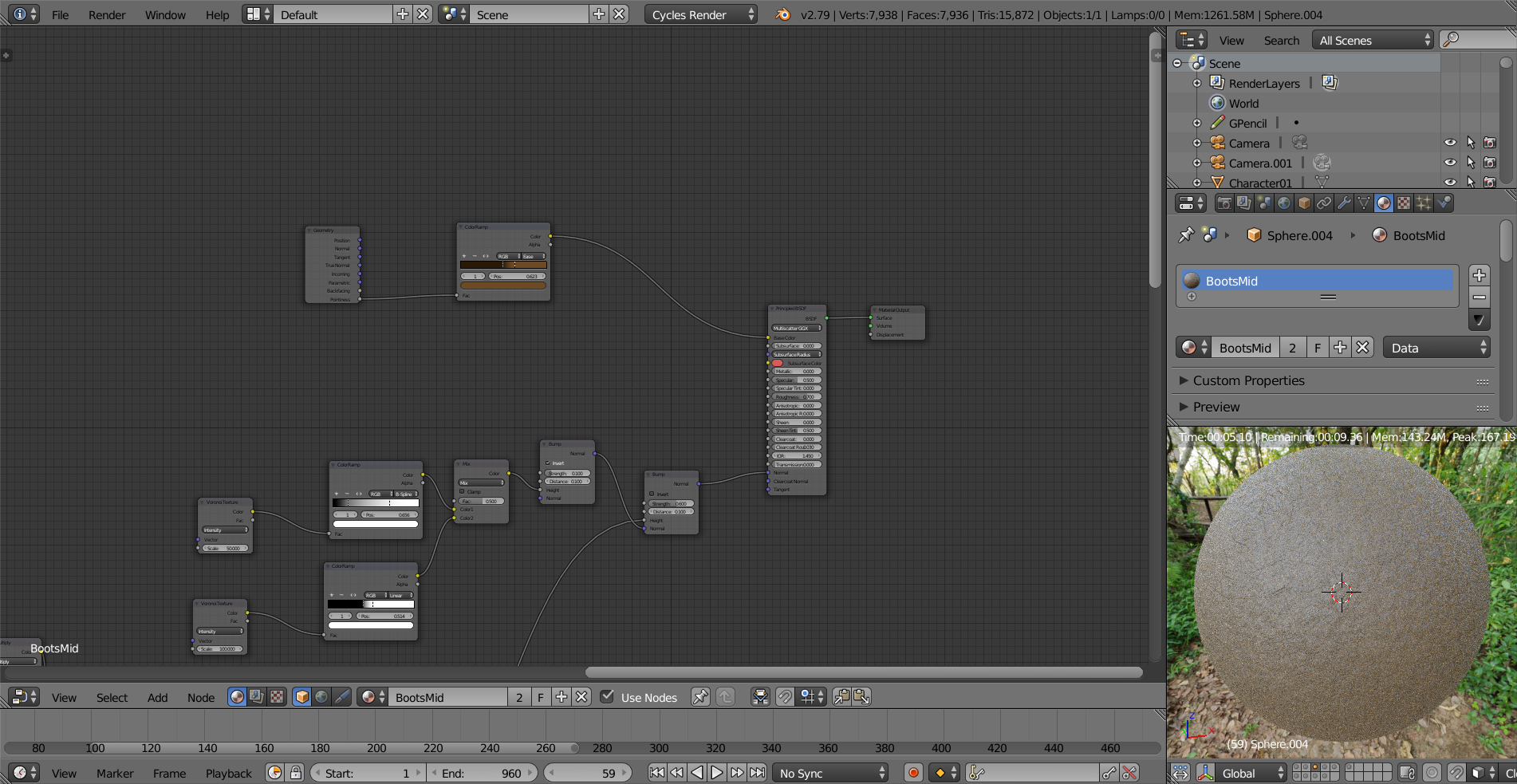
Task: Pin the properties context
Action: (x=1186, y=235)
